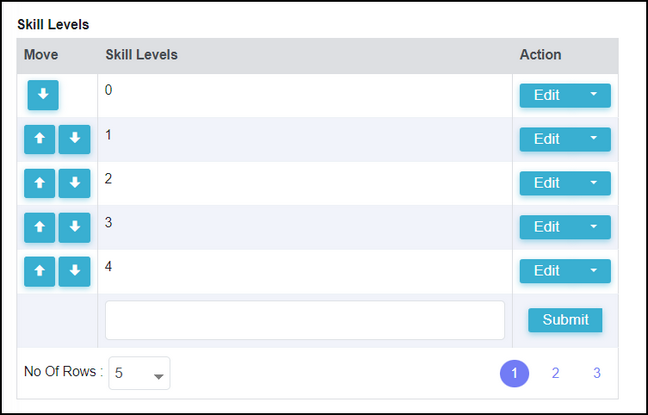Move skill level 3 down

coord(74,227)
